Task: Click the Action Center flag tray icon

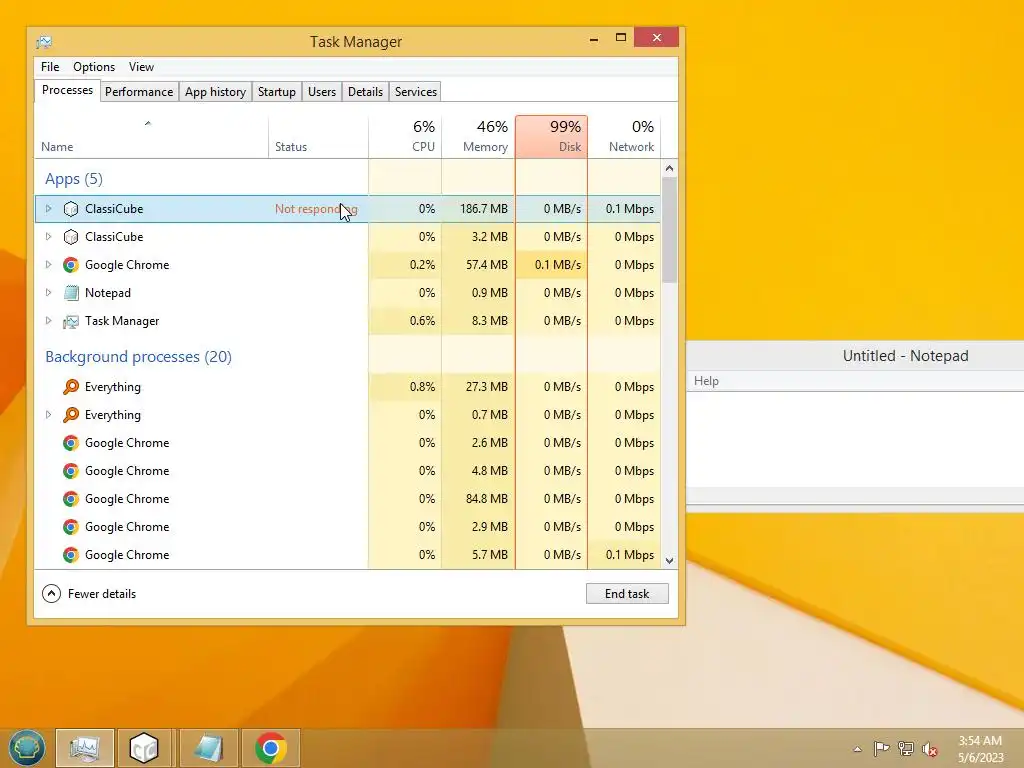Action: coord(881,748)
